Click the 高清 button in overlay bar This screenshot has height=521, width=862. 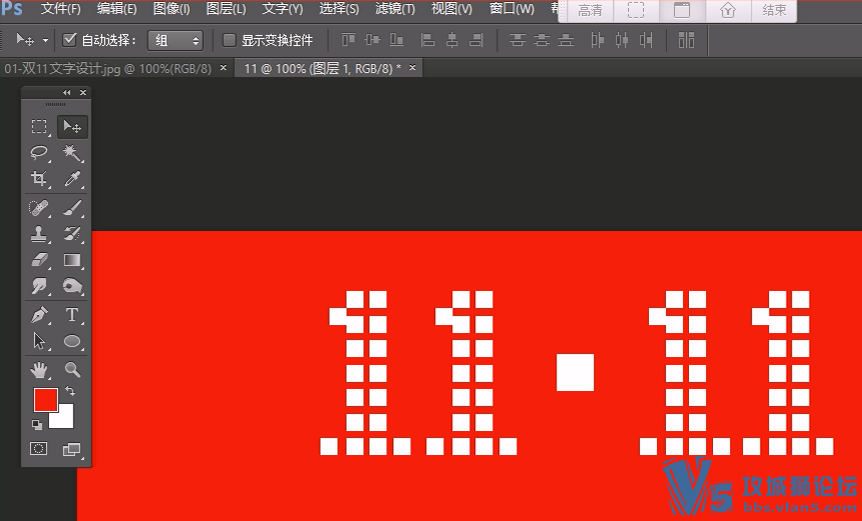[590, 10]
